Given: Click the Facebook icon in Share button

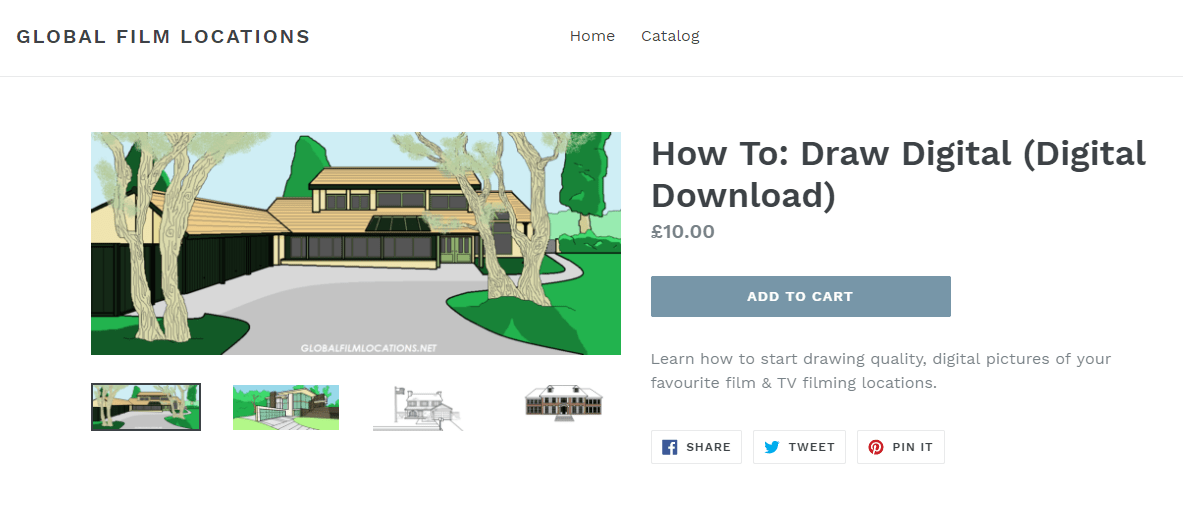Looking at the screenshot, I should (x=670, y=447).
